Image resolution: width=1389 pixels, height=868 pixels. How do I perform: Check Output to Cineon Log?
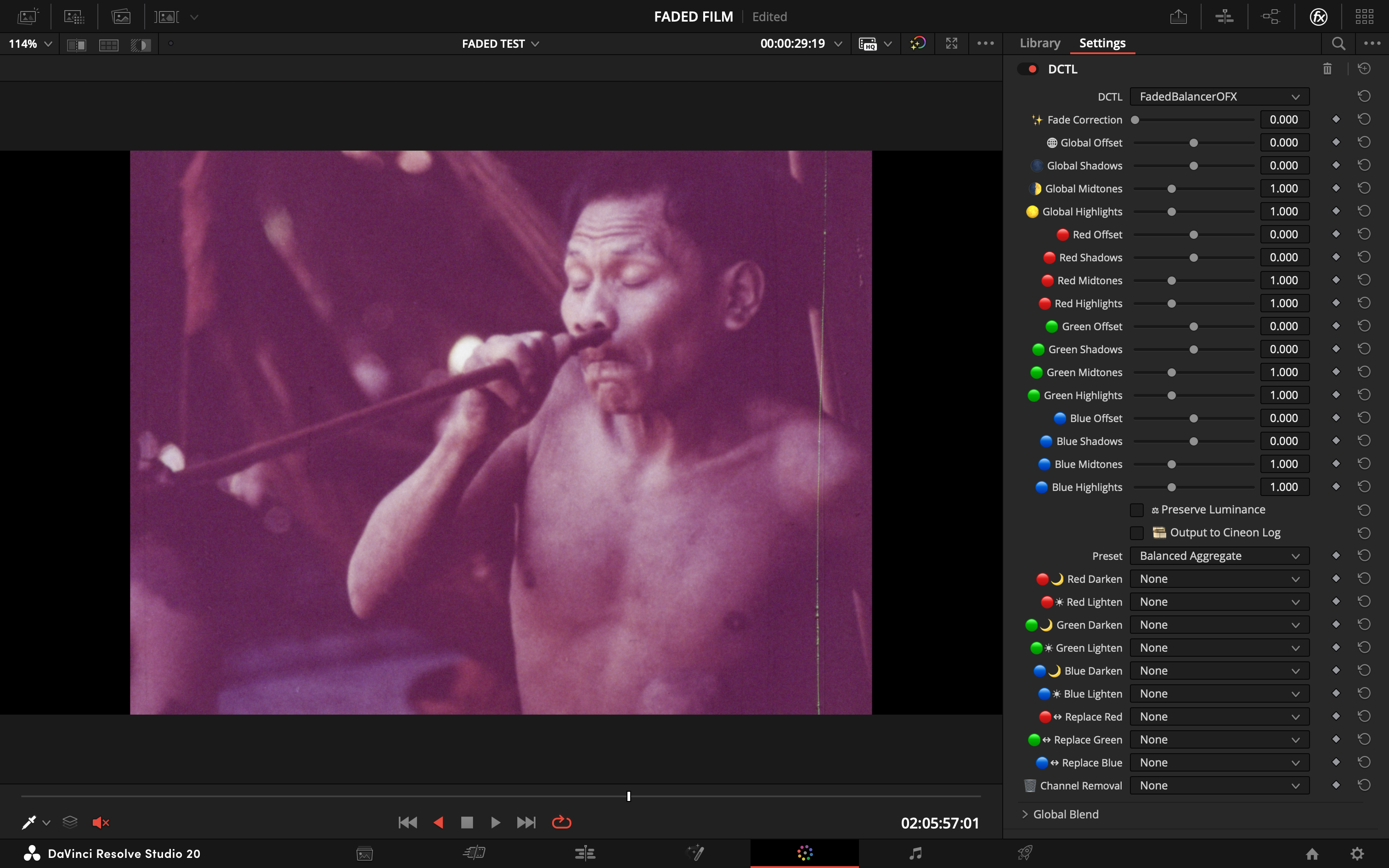[x=1136, y=533]
